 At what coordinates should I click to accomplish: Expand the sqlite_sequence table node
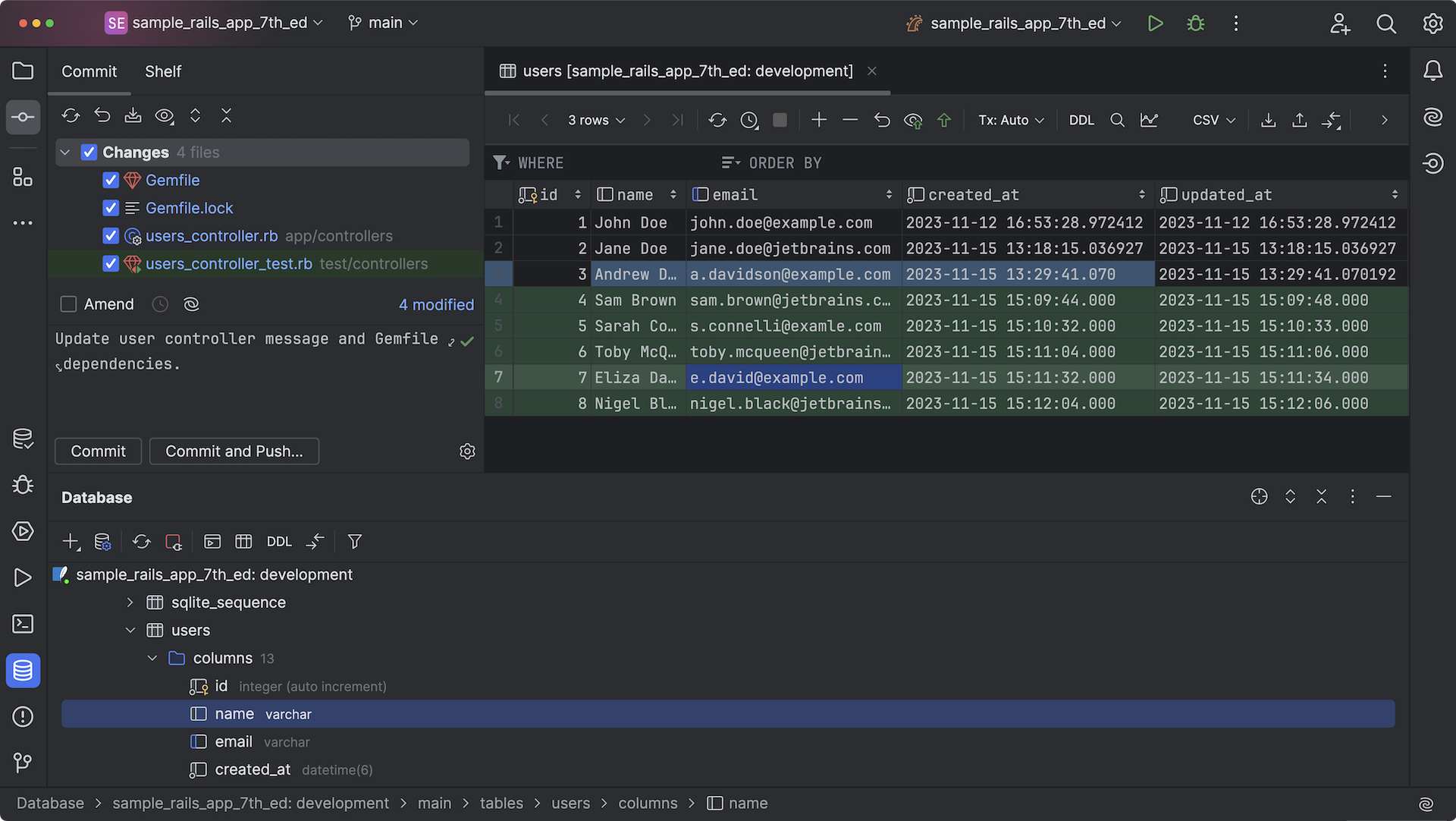coord(130,602)
